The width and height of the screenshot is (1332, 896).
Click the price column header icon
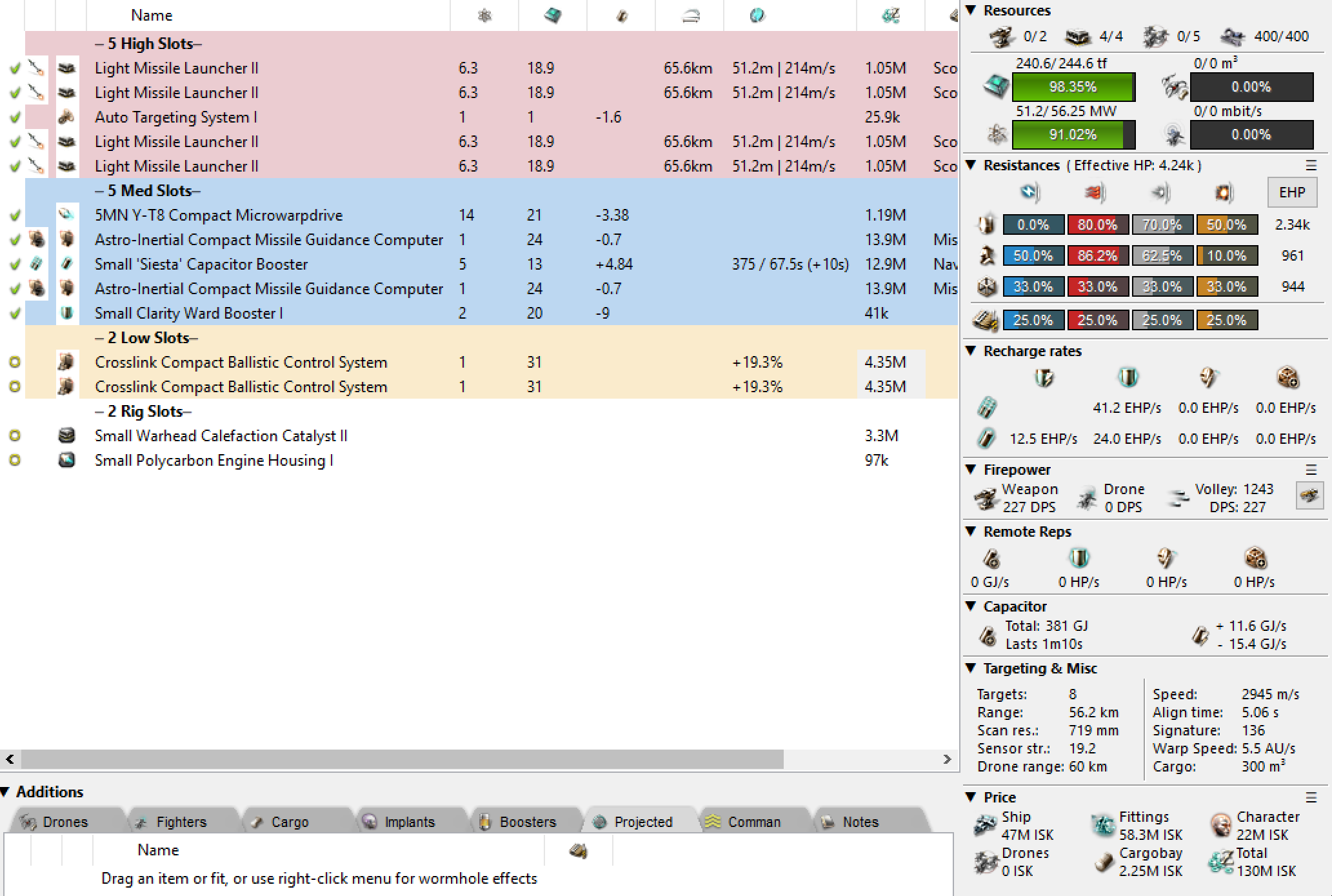tap(891, 15)
